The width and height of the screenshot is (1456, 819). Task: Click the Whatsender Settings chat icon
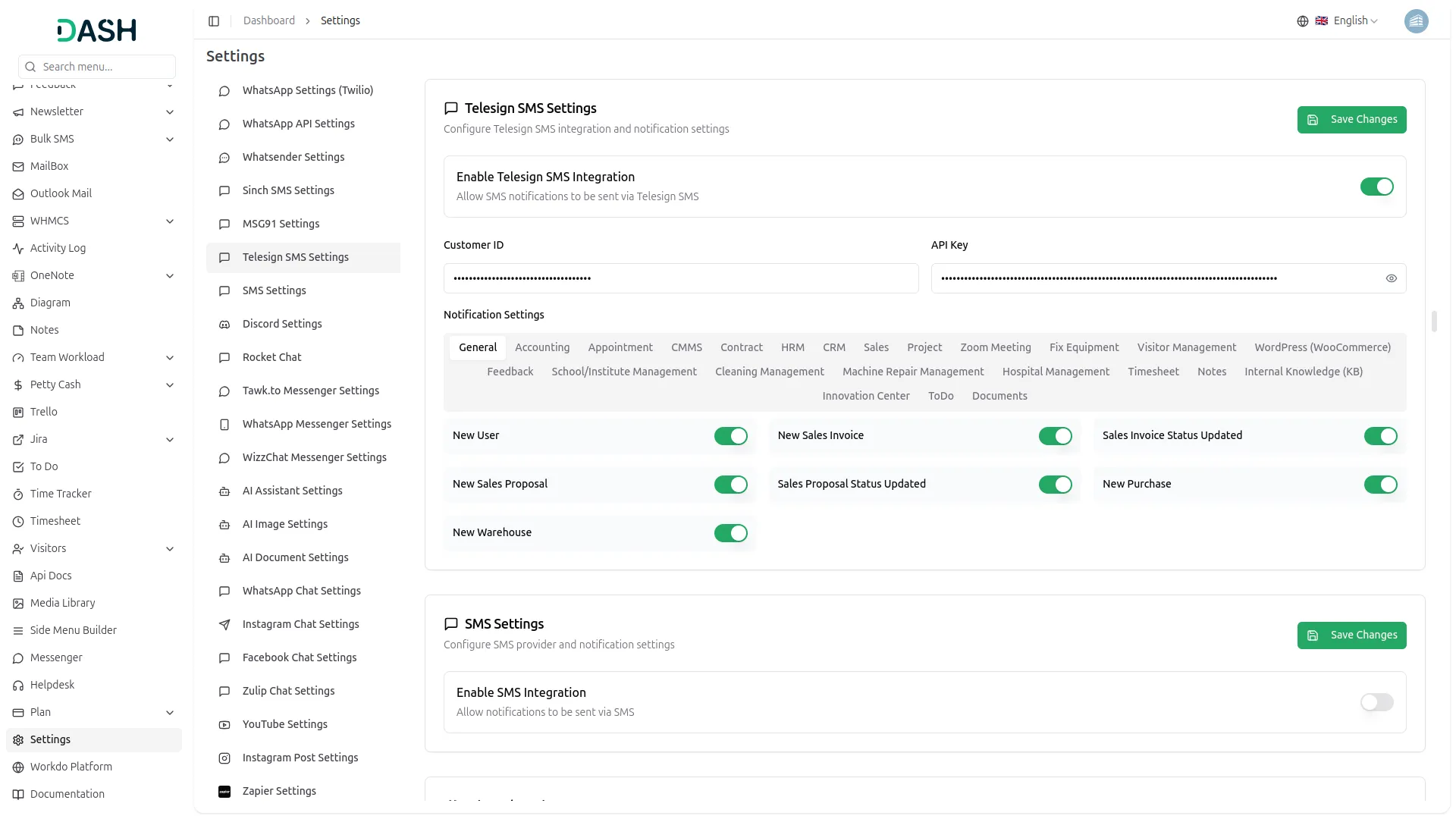[x=224, y=158]
